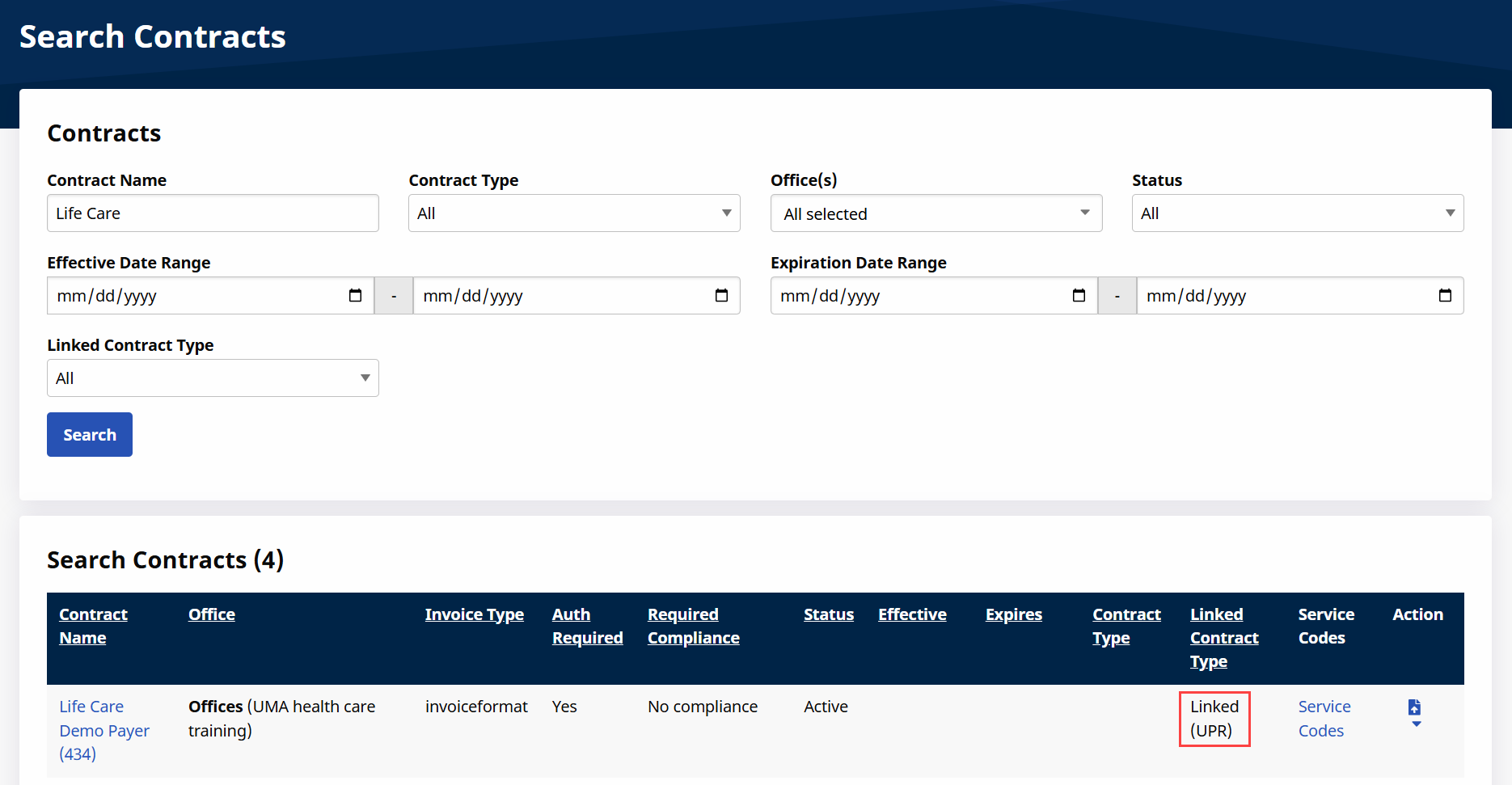
Task: Click into the Contract Name text field
Action: tap(213, 213)
